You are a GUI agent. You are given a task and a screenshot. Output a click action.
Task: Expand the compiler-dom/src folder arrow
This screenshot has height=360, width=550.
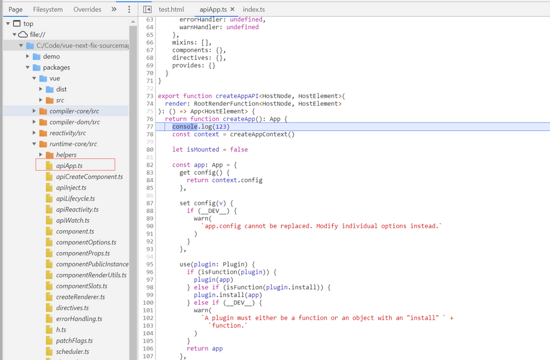(x=34, y=122)
